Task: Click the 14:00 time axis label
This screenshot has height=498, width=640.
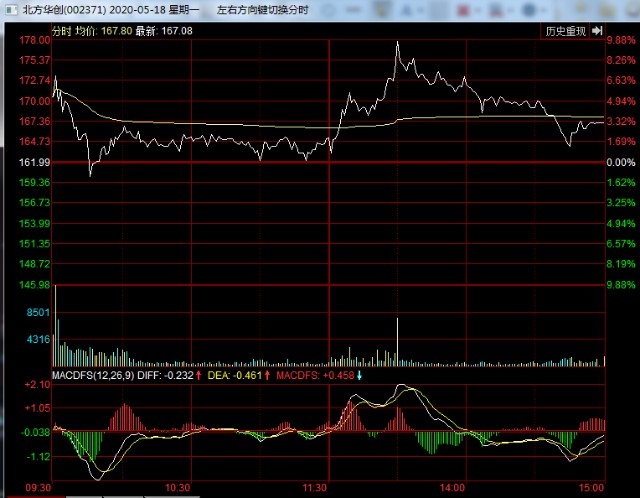Action: click(x=452, y=488)
